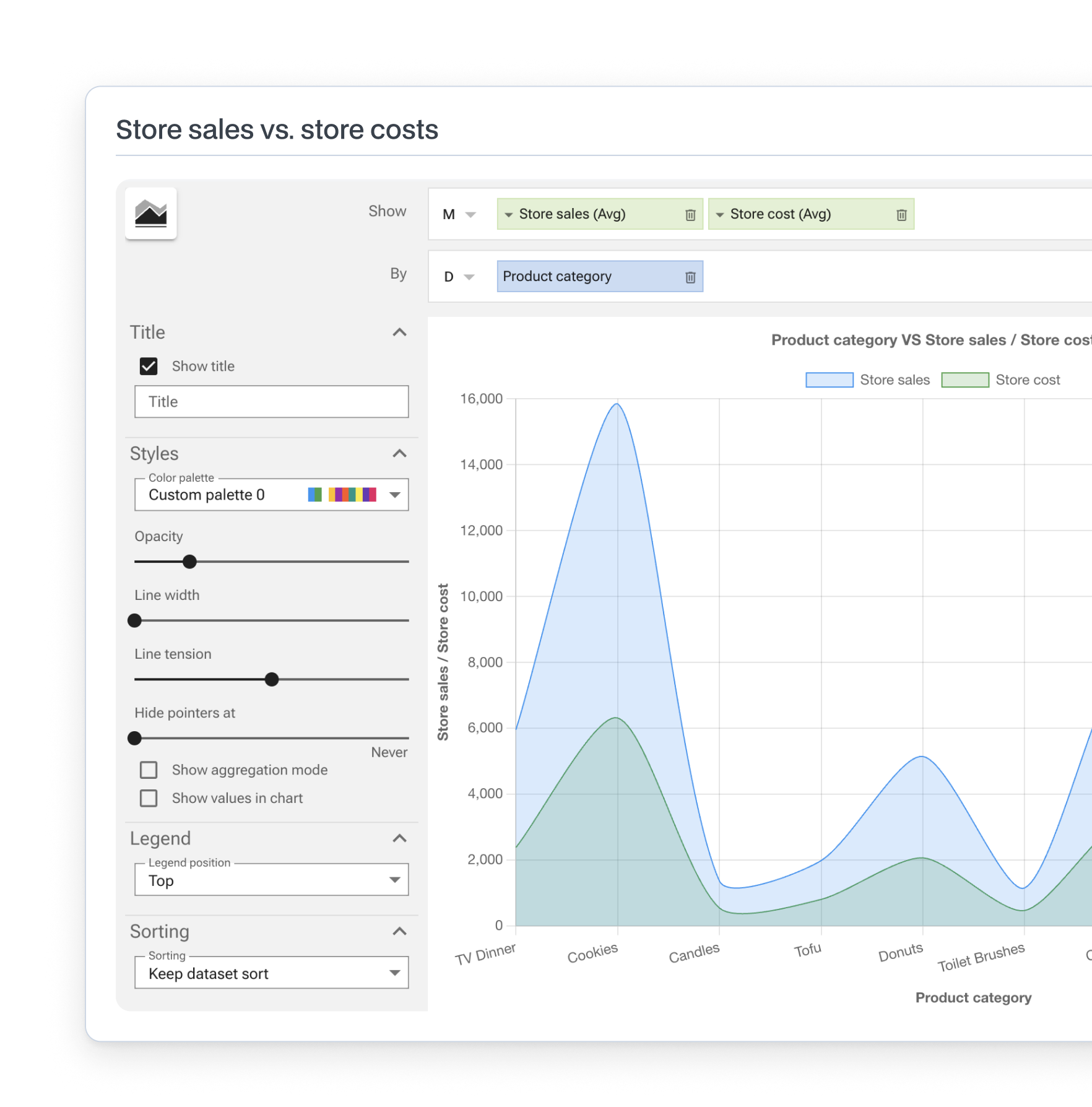1092x1107 pixels.
Task: Delete the Store sales (Avg) measure
Action: (690, 215)
